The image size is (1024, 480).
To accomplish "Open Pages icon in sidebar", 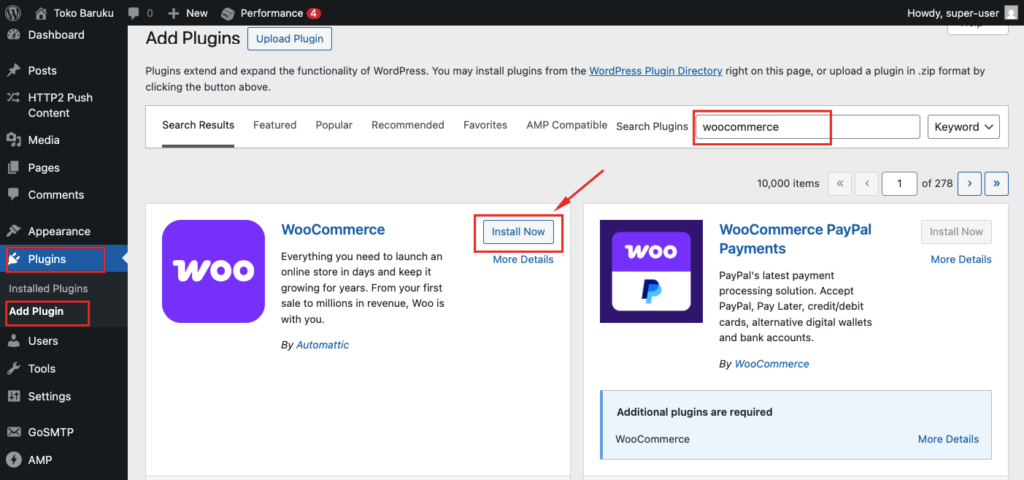I will click(x=13, y=168).
